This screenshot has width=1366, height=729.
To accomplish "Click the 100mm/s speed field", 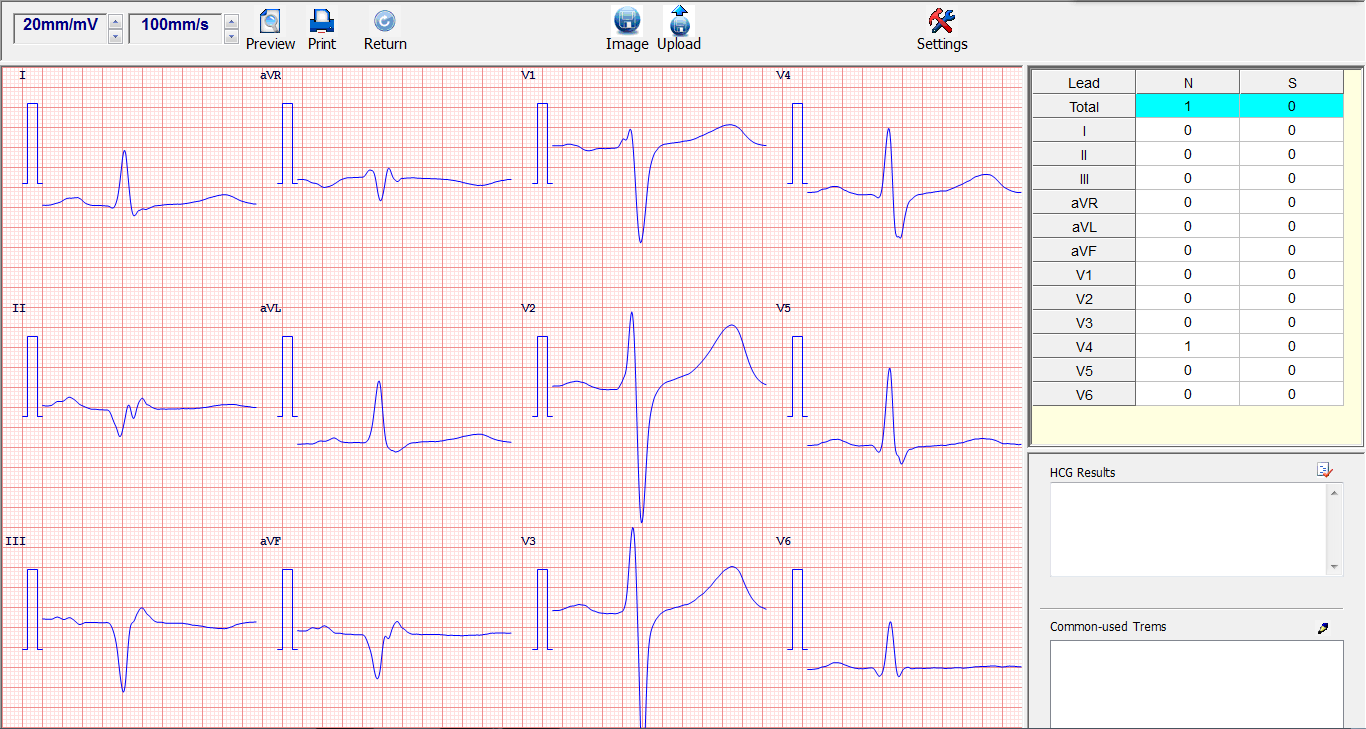I will pos(175,27).
